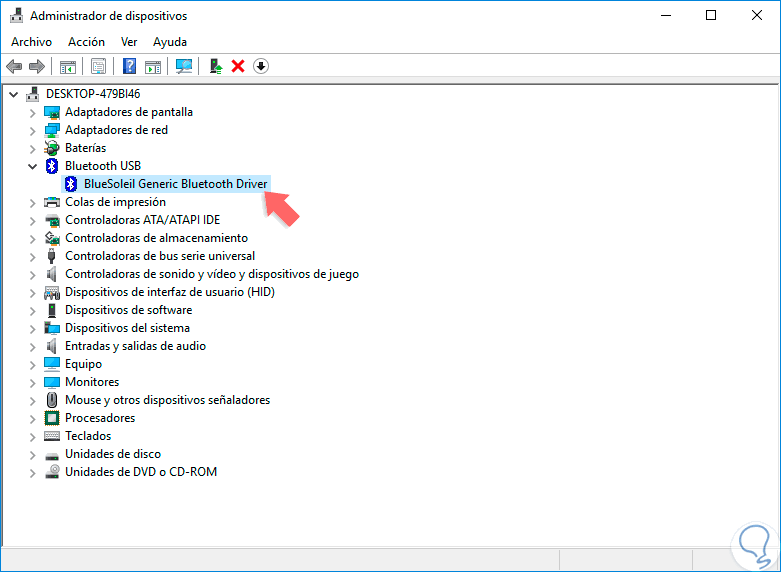Click the Colas de impresión printer icon
Image resolution: width=781 pixels, height=572 pixels.
(52, 202)
